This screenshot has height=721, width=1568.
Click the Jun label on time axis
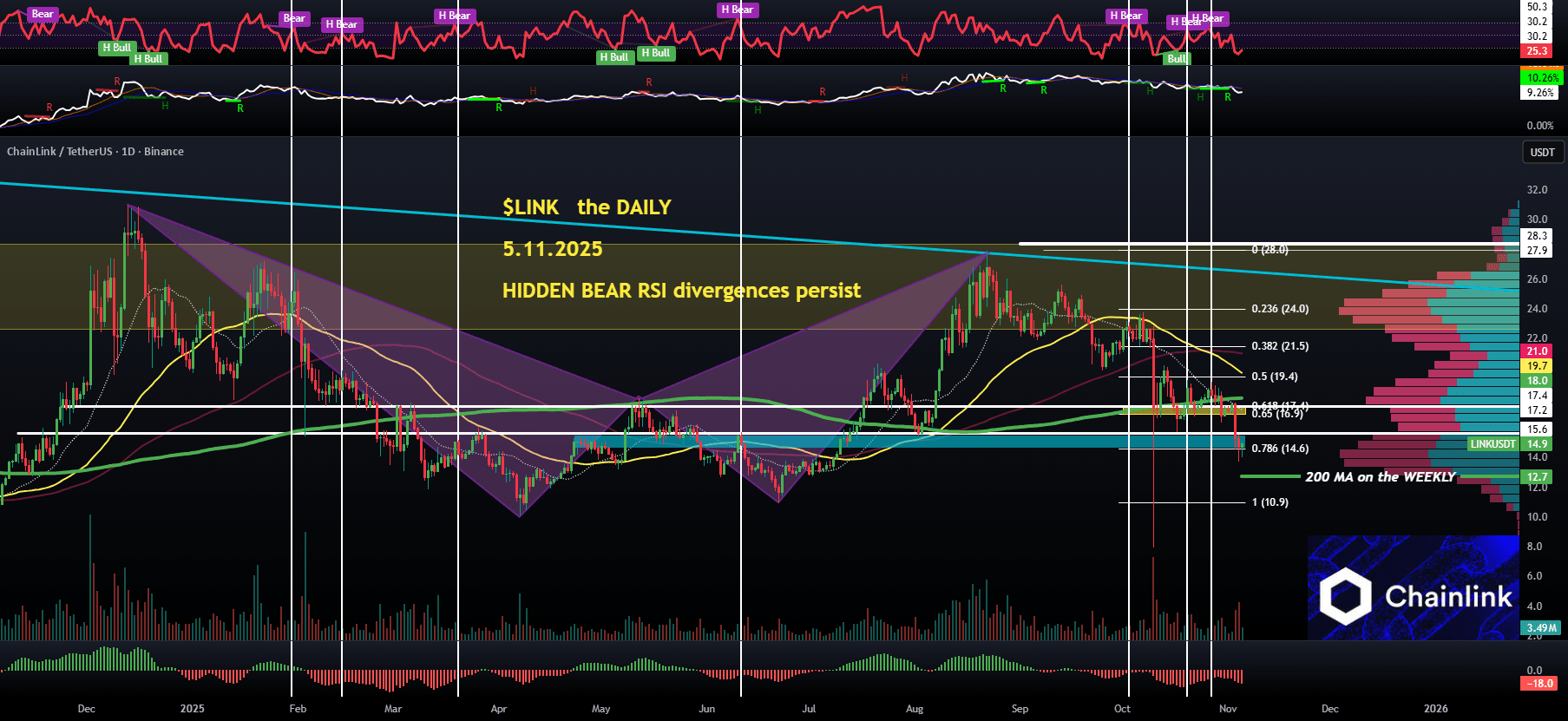click(707, 709)
